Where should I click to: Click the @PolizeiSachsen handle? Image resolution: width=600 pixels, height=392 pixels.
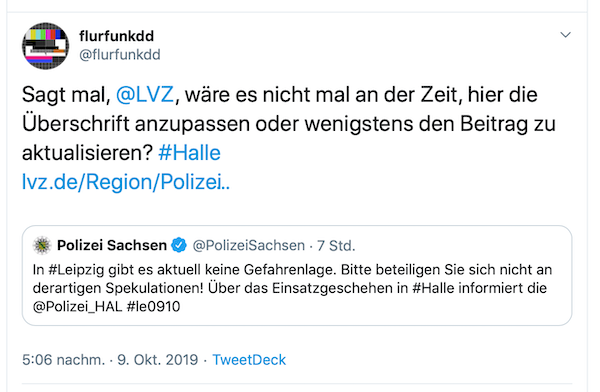point(249,245)
